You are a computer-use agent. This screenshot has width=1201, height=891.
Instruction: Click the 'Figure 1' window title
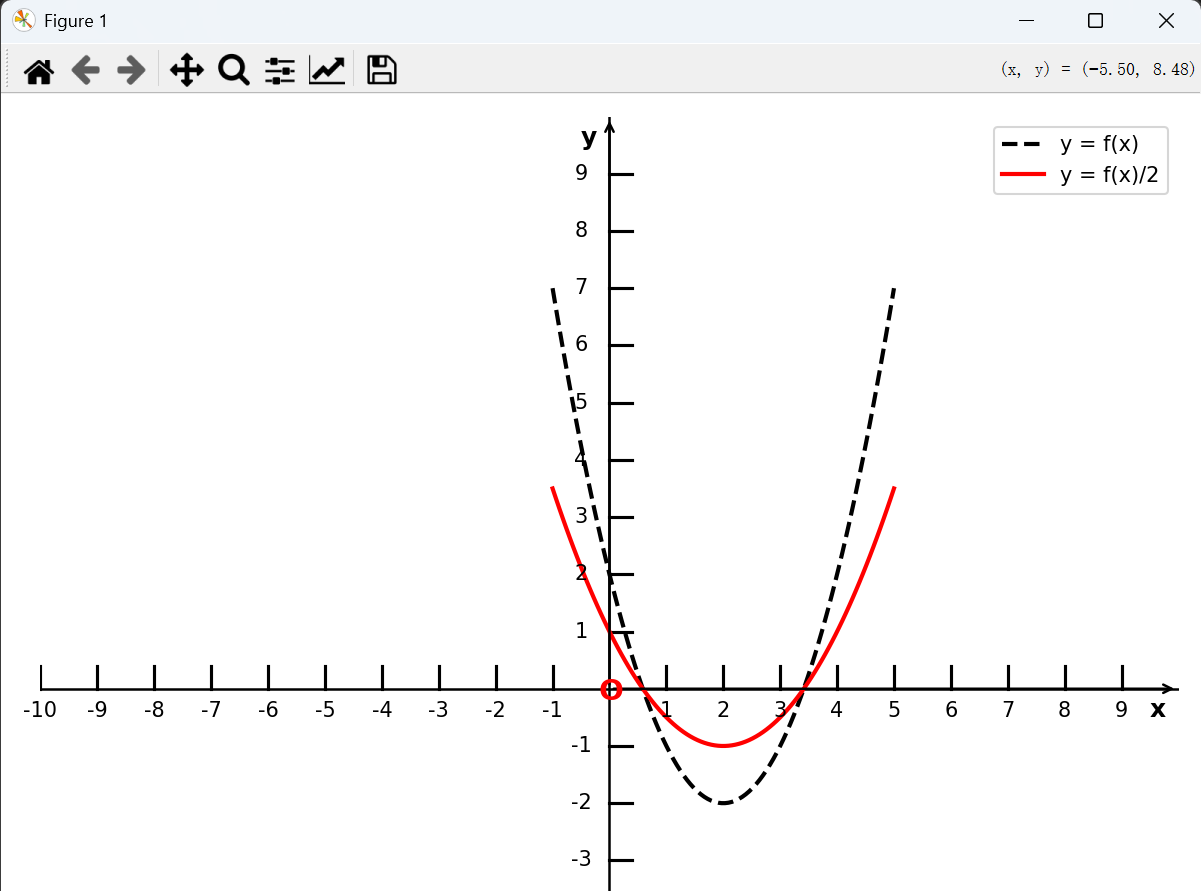tap(76, 21)
